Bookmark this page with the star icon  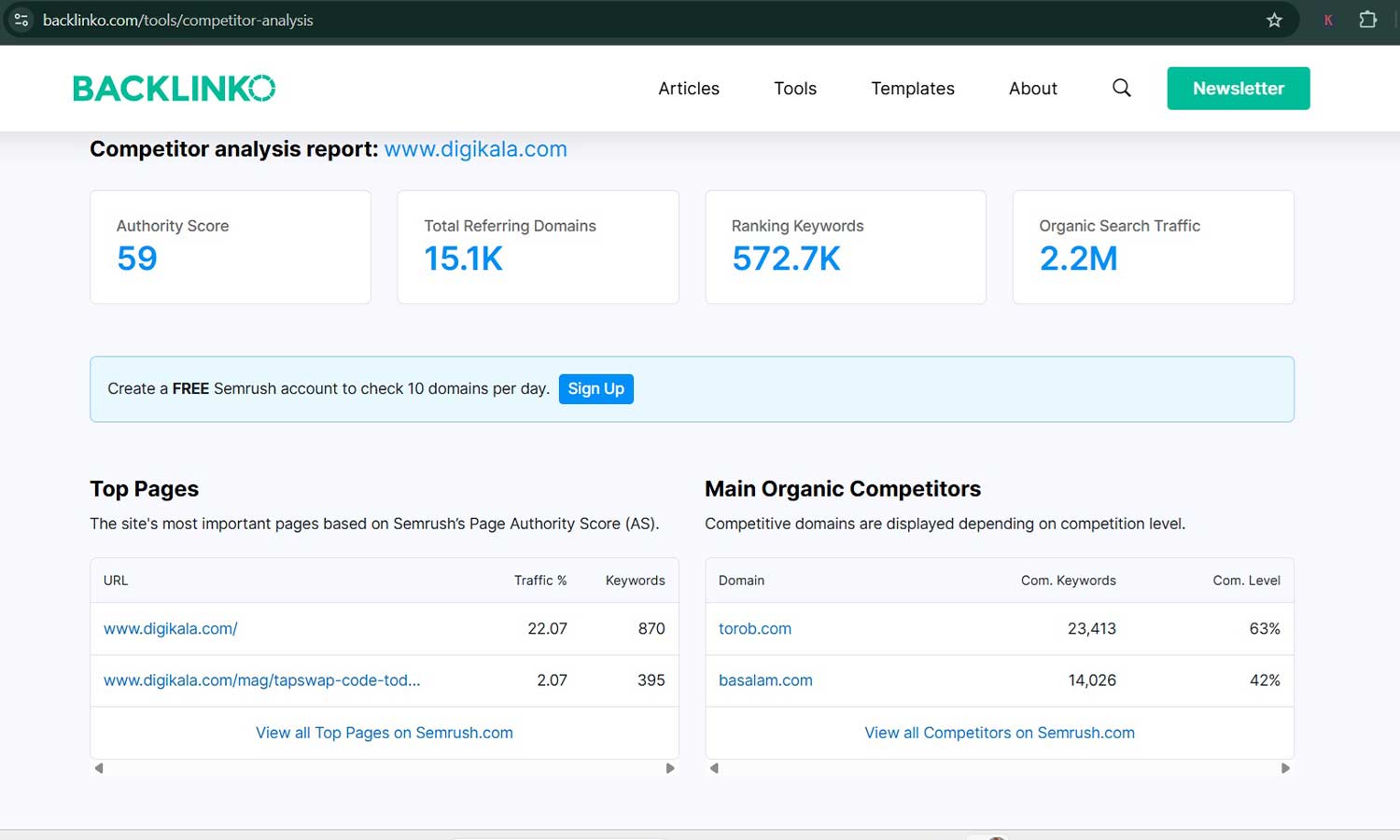(1274, 20)
